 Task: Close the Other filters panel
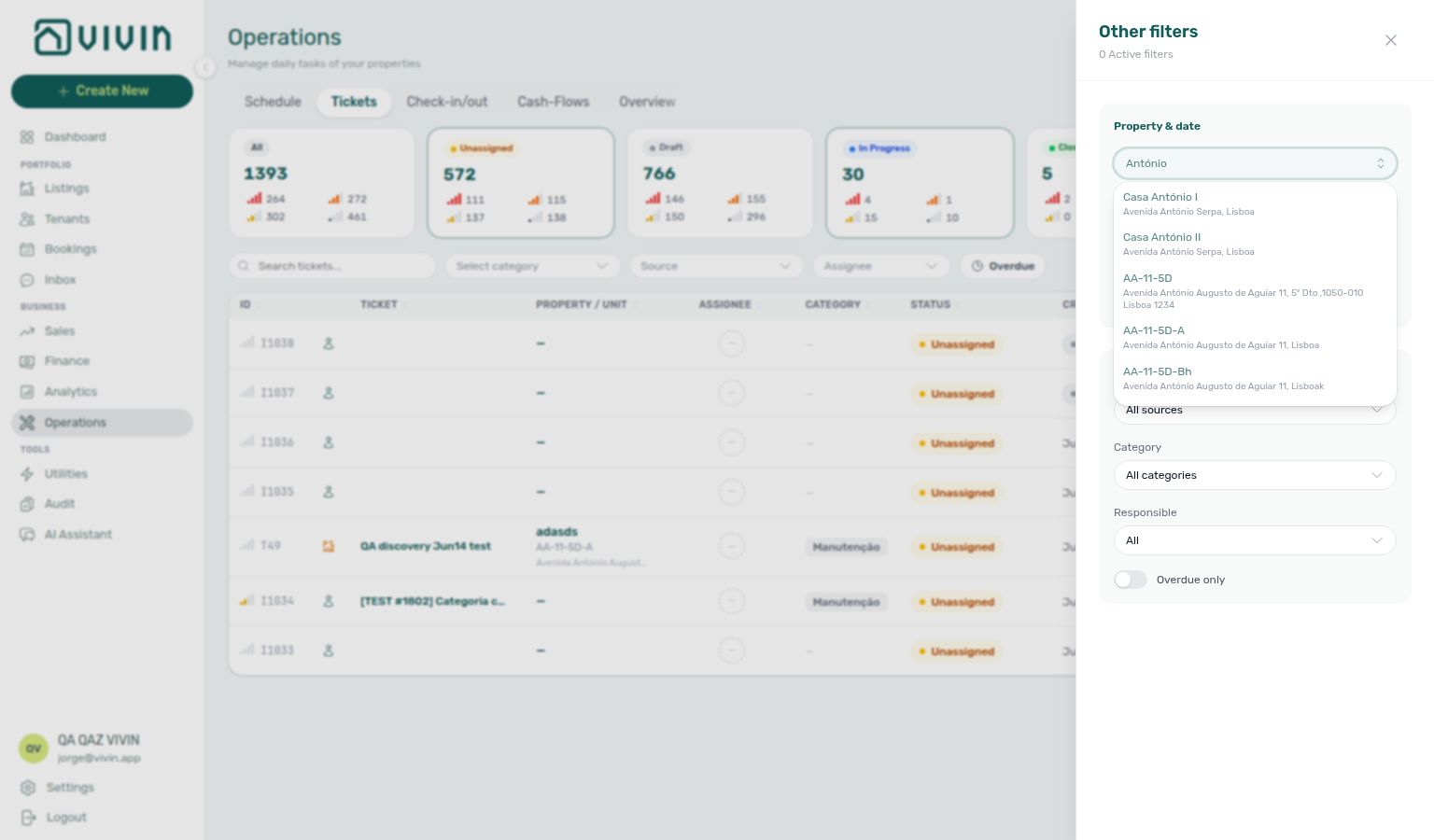(x=1391, y=40)
